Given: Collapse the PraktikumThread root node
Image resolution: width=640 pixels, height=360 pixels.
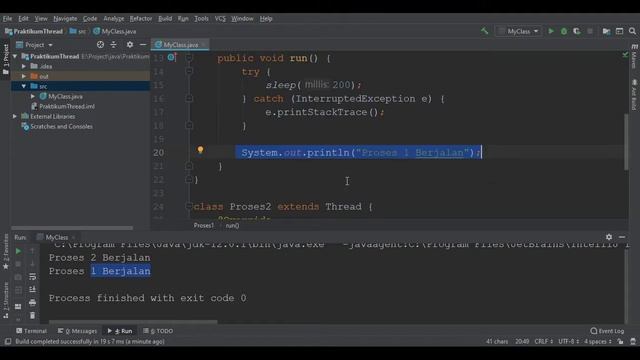Looking at the screenshot, I should click(x=15, y=56).
